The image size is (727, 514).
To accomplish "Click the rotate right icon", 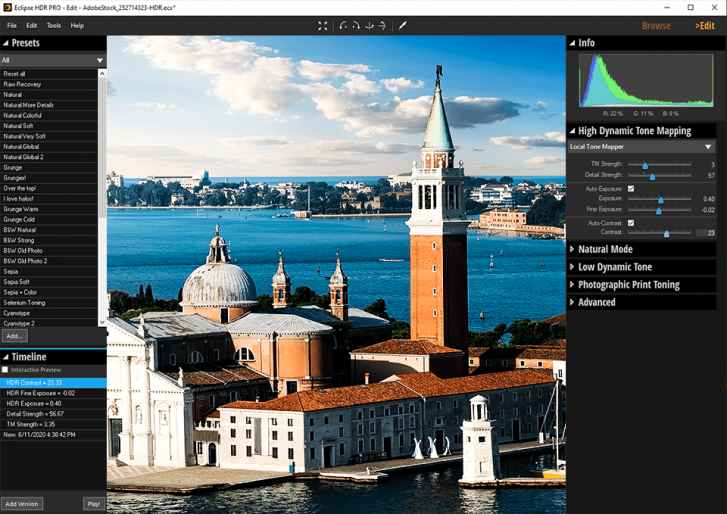I will click(356, 25).
